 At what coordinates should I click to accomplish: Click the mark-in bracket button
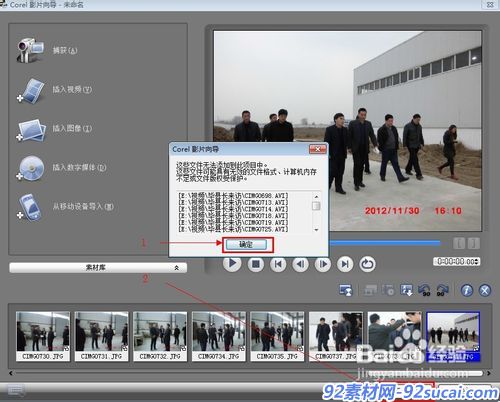tap(459, 243)
